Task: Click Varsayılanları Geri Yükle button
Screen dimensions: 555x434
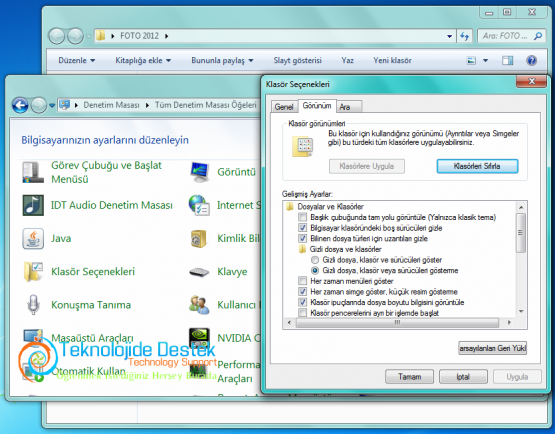Action: (x=492, y=348)
